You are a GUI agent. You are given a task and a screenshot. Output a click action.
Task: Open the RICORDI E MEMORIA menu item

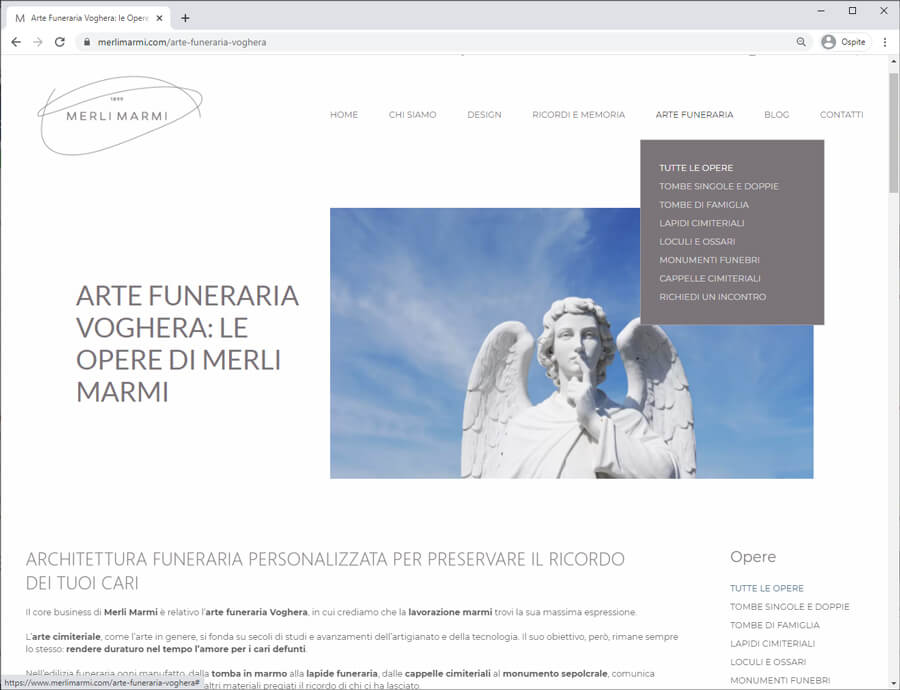[578, 115]
